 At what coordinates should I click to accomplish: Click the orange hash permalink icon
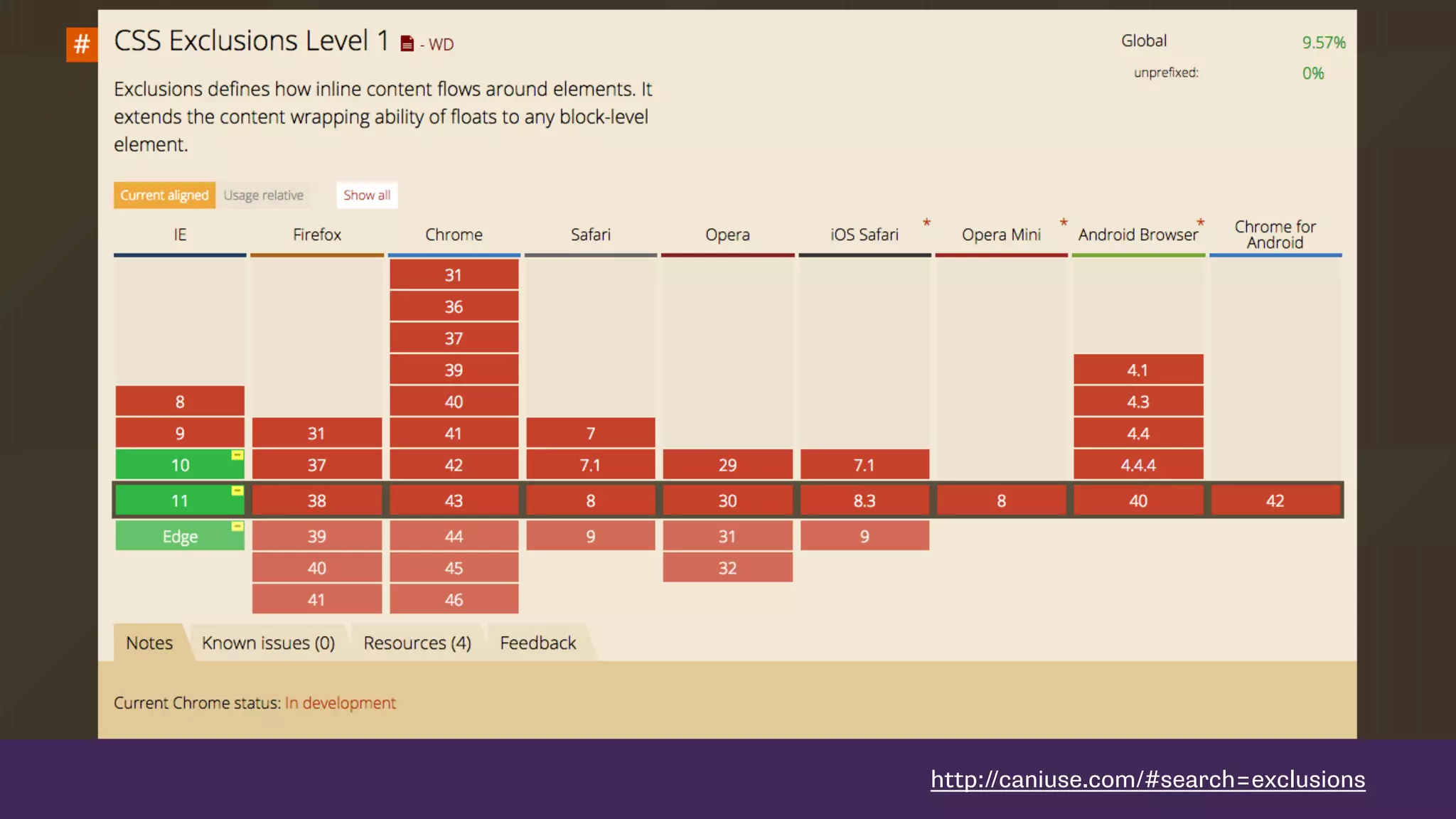tap(81, 44)
